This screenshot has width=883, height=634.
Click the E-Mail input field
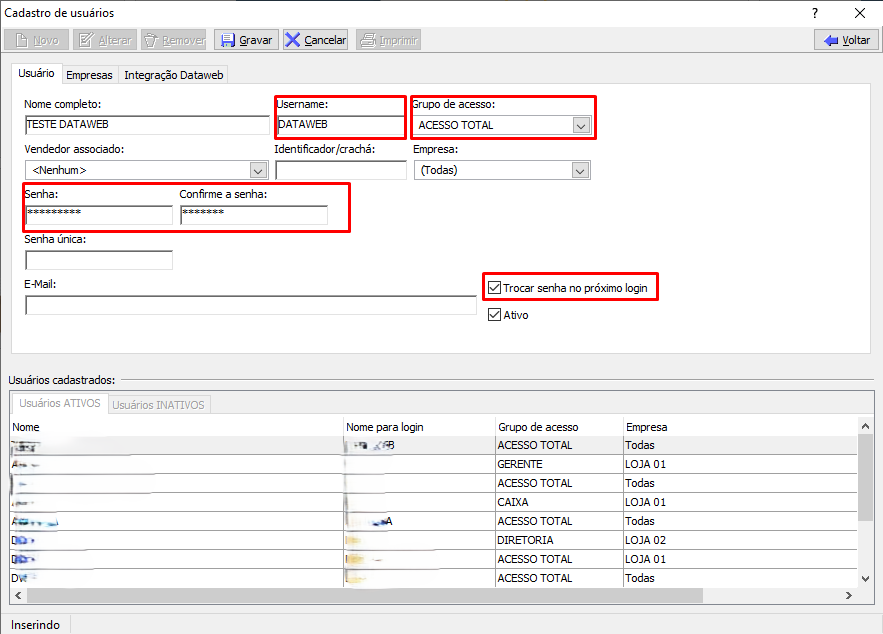[x=251, y=305]
